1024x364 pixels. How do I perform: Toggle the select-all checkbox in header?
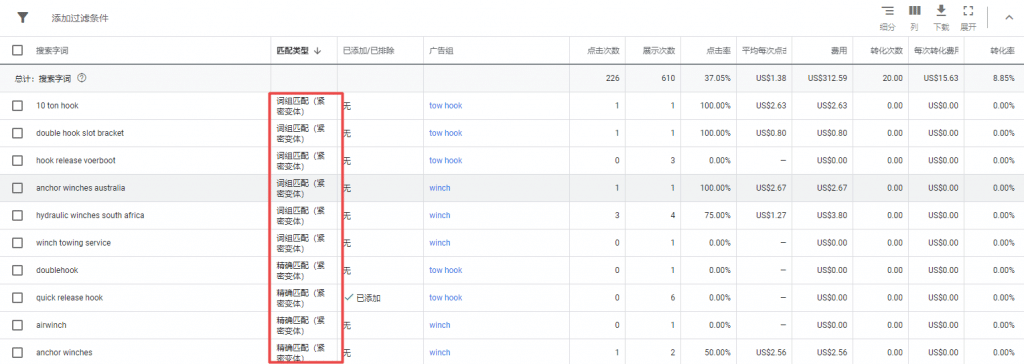[x=18, y=50]
